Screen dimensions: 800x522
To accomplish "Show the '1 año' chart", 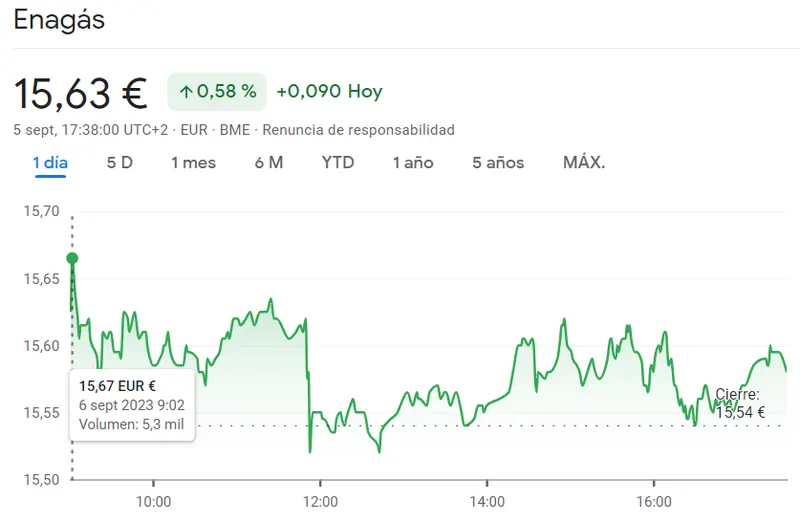I will coord(413,163).
